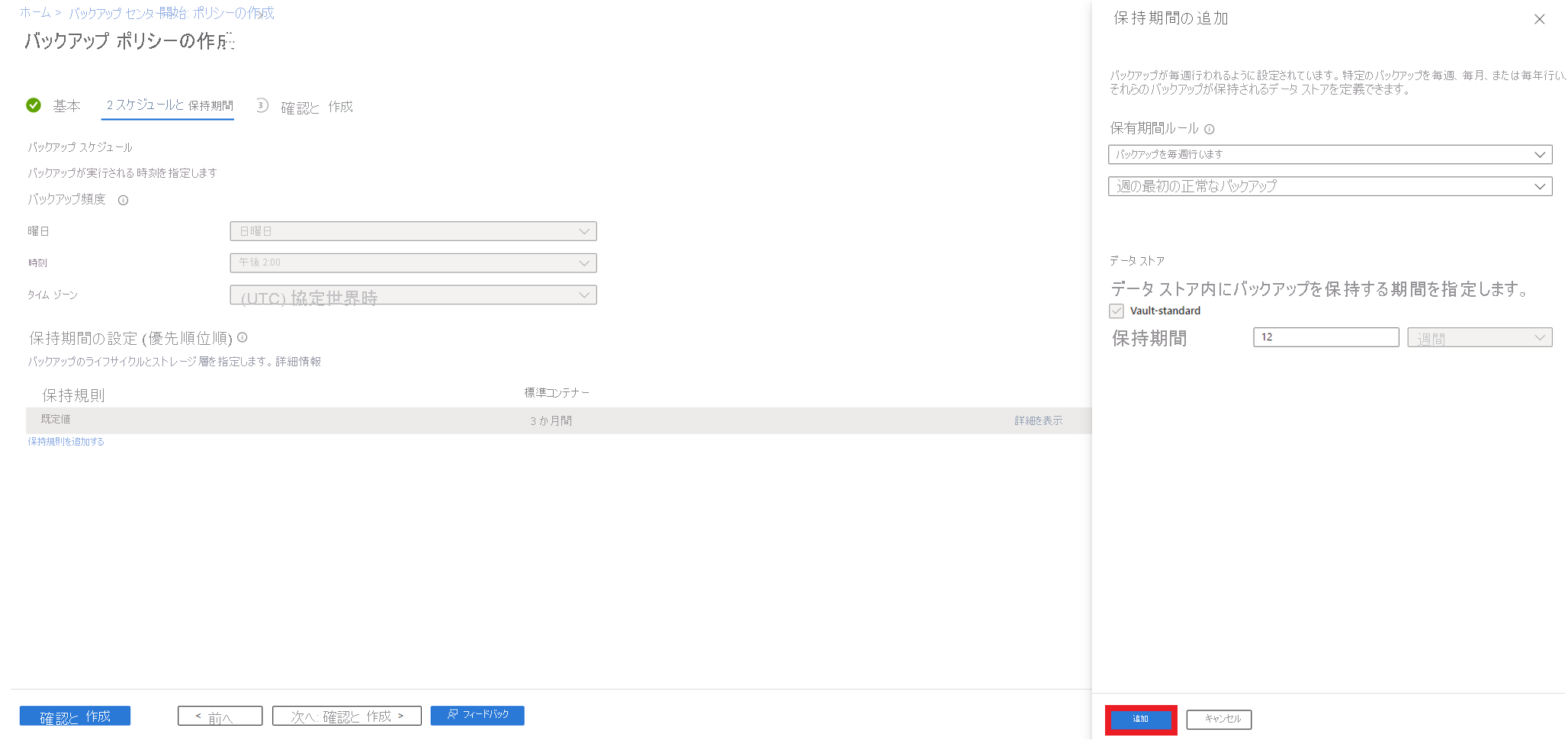This screenshot has width=1568, height=747.
Task: Select the 既定値 retention rule row
Action: [x=559, y=420]
